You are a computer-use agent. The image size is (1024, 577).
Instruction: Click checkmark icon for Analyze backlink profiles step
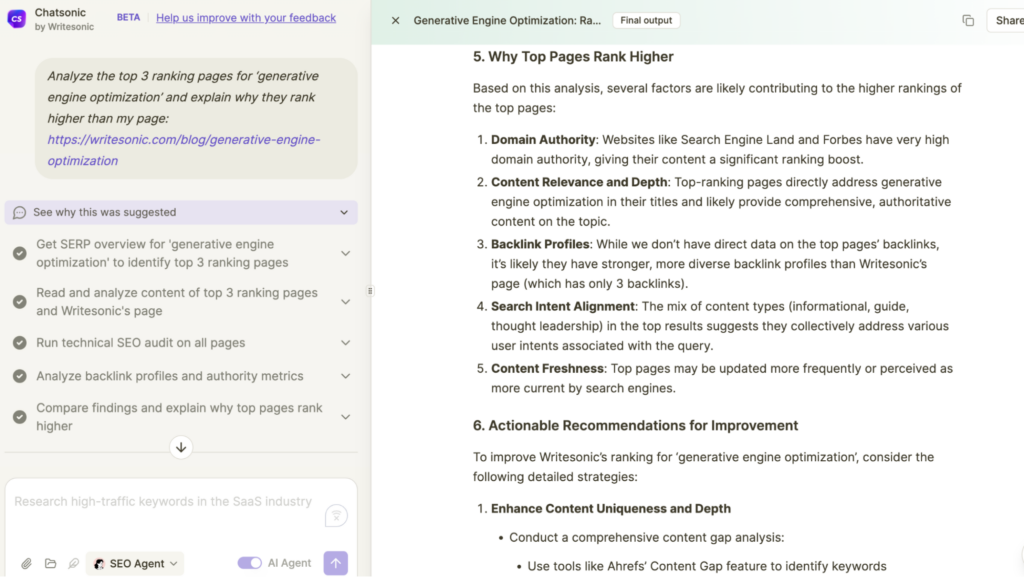20,376
